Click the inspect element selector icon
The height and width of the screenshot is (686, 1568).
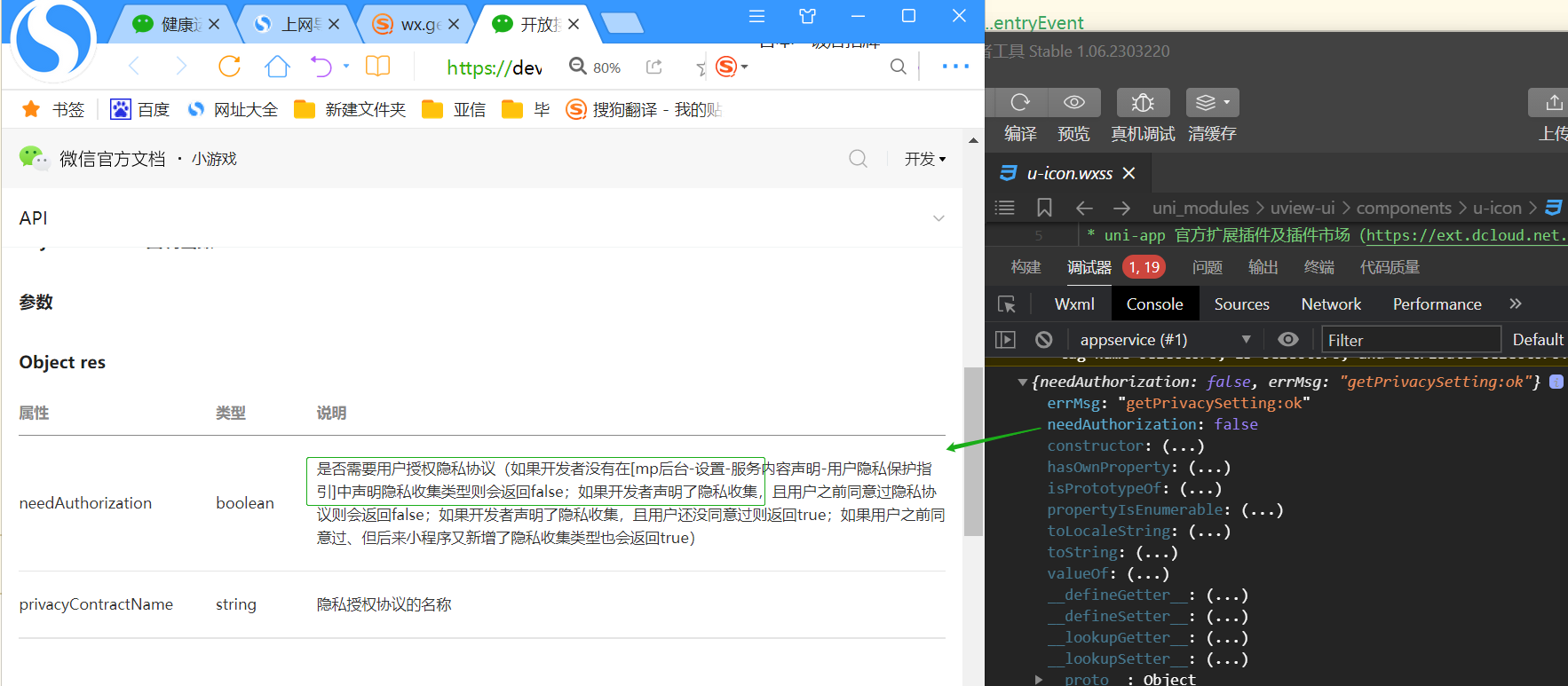[x=1007, y=304]
